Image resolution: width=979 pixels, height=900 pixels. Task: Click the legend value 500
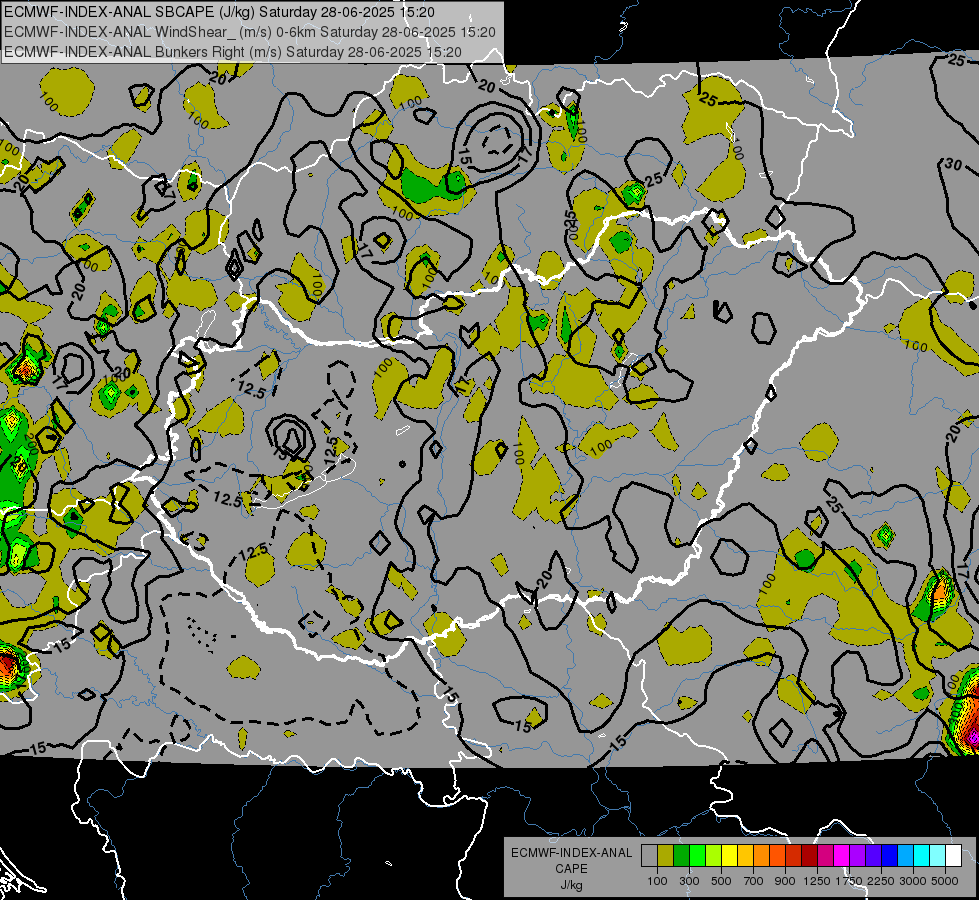pos(721,881)
